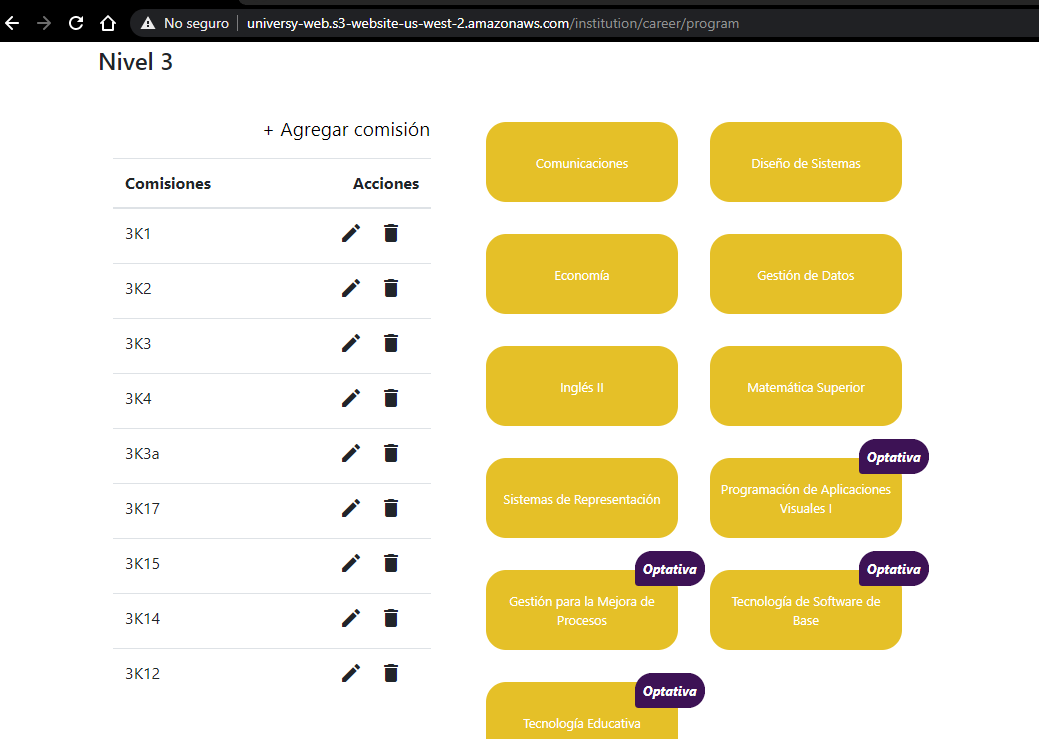This screenshot has height=739, width=1039.
Task: Open Tecnología de Software de Base card
Action: [x=806, y=611]
